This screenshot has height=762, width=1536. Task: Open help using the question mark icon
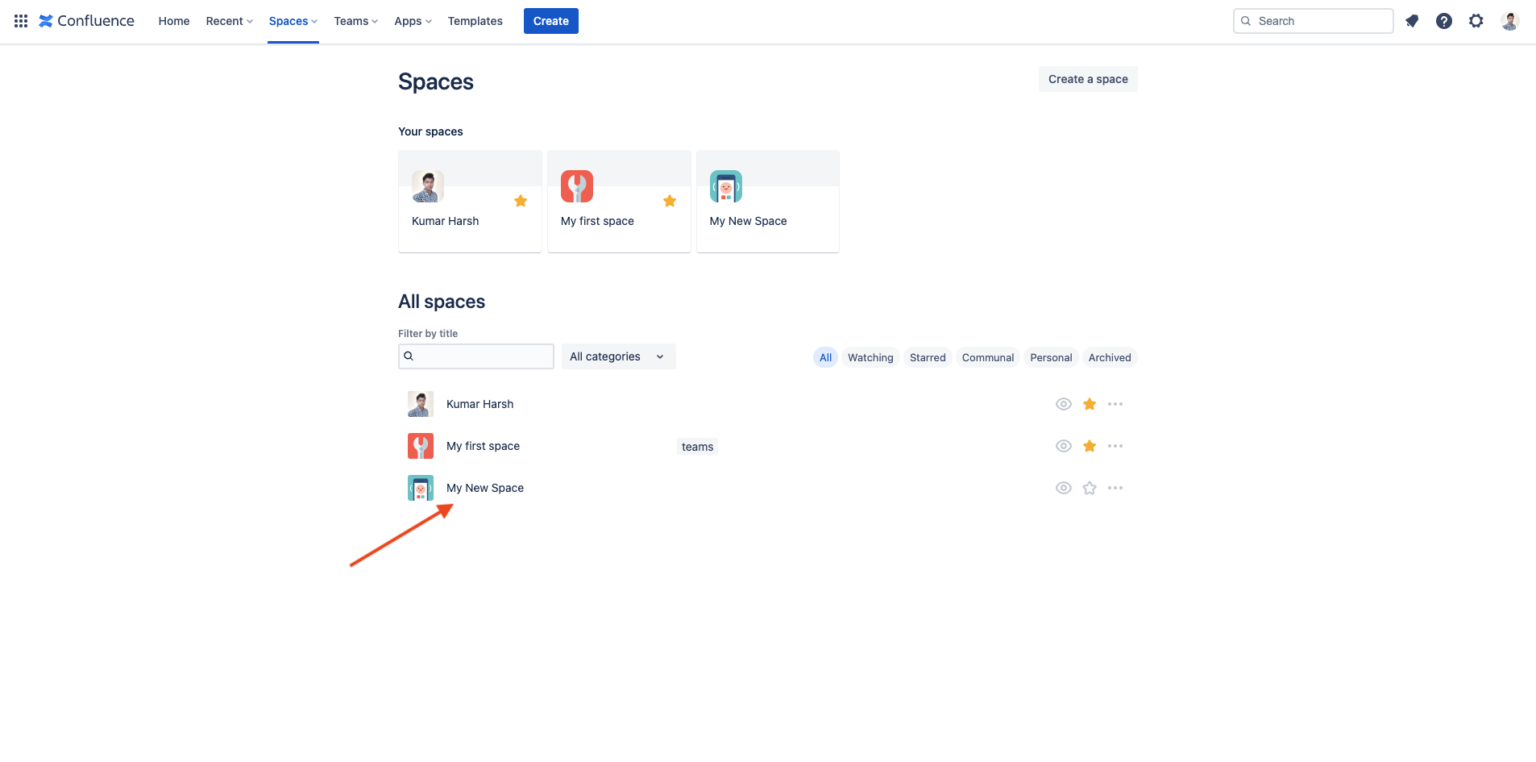[1443, 20]
